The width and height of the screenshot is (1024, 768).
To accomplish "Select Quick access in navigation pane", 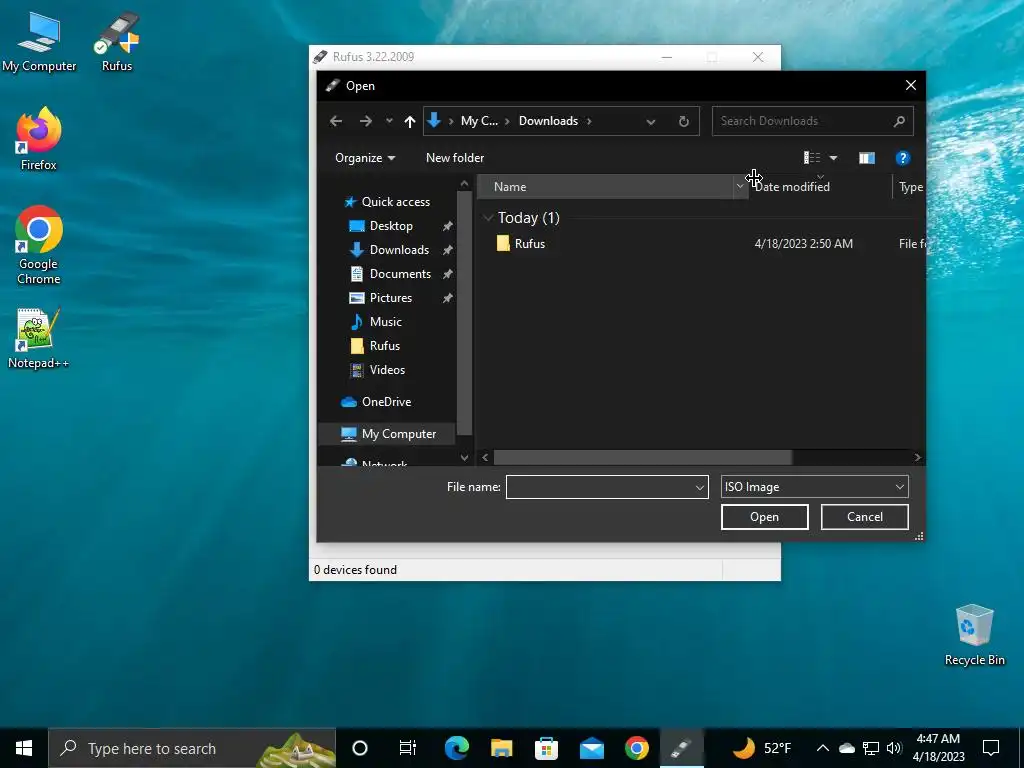I will (395, 202).
